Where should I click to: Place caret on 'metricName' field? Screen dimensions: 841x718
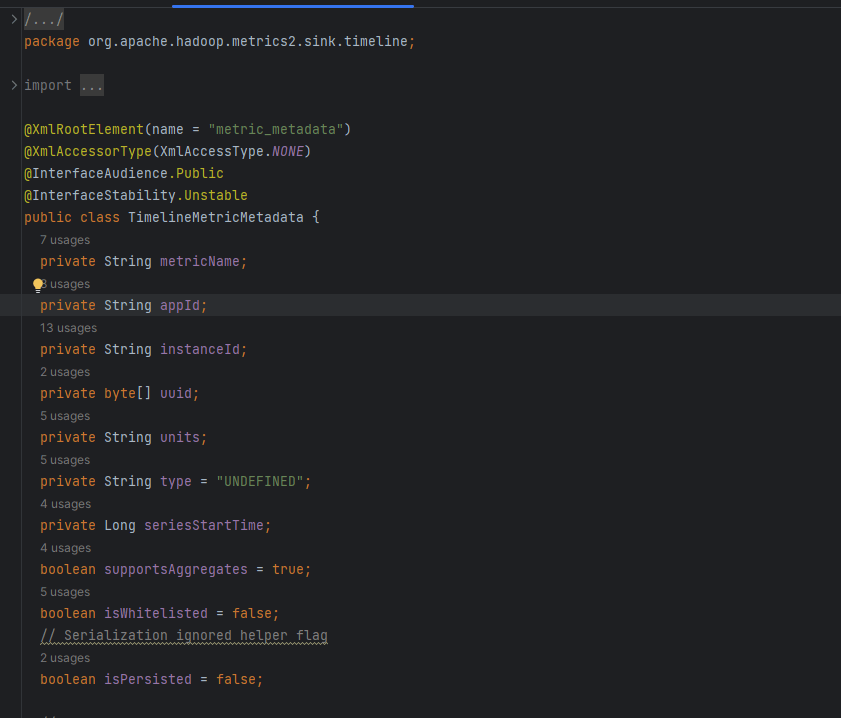200,261
